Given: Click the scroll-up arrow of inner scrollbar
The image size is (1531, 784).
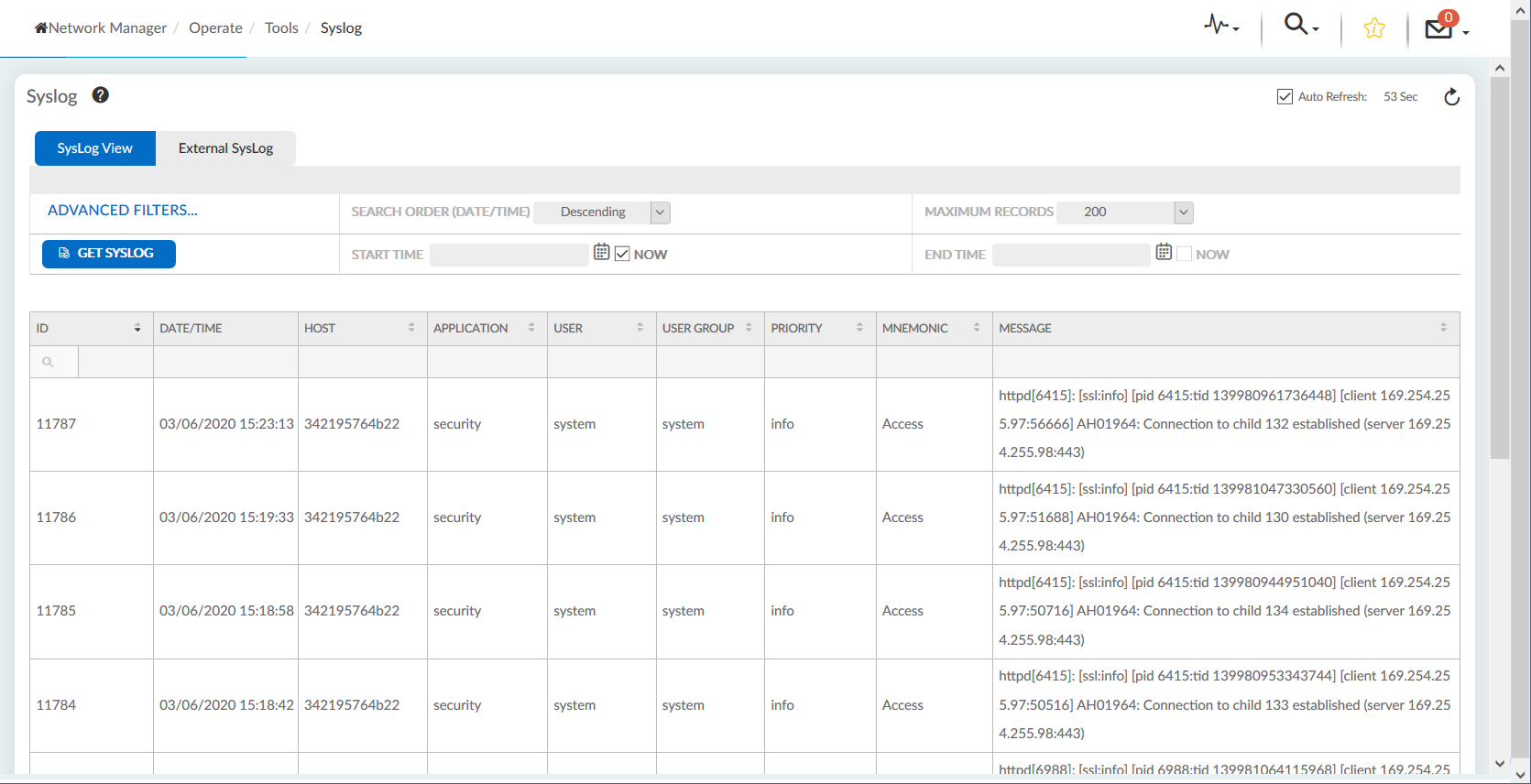Looking at the screenshot, I should point(1500,68).
